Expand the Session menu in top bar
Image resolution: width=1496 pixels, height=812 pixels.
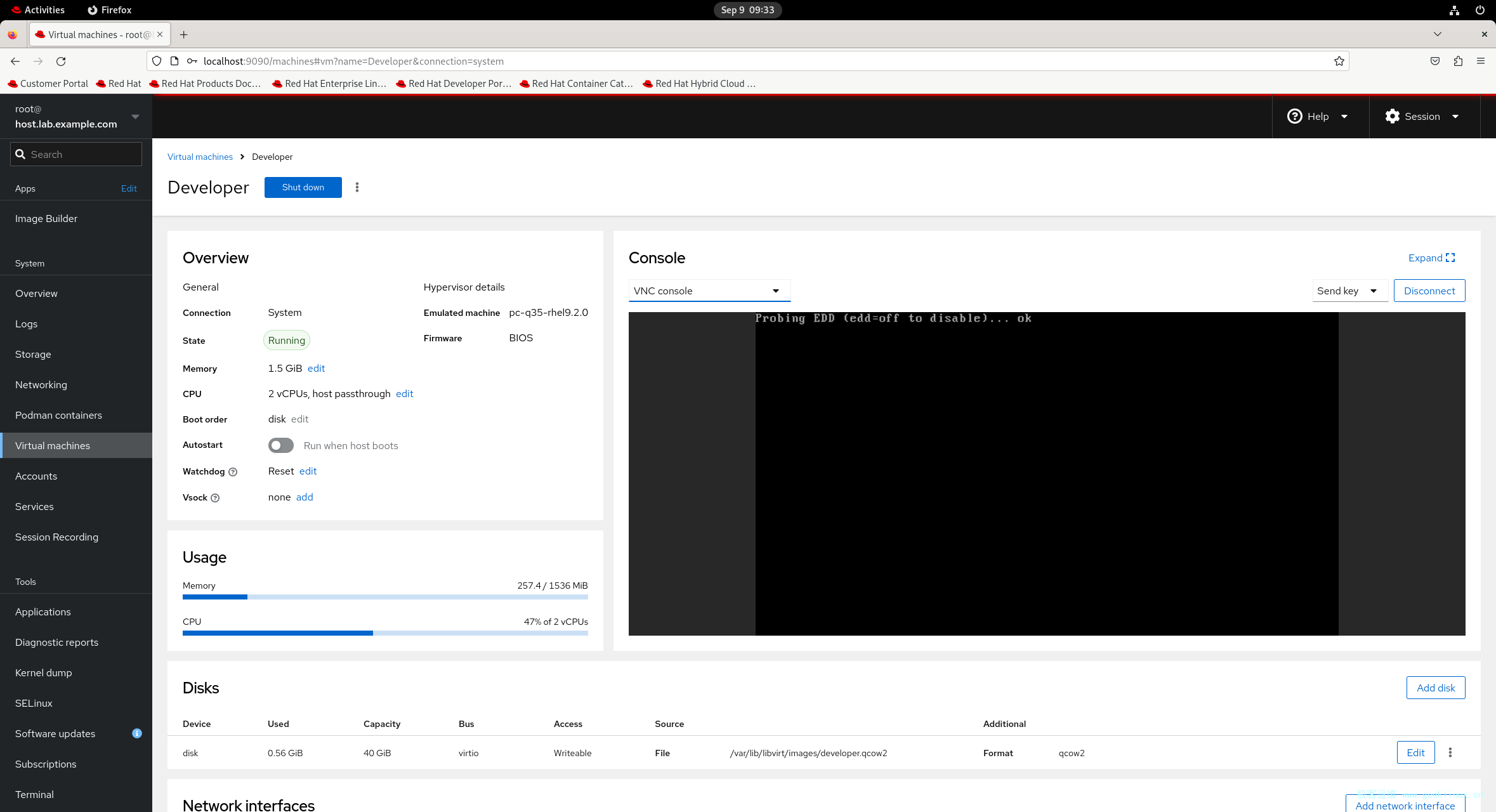(x=1421, y=116)
